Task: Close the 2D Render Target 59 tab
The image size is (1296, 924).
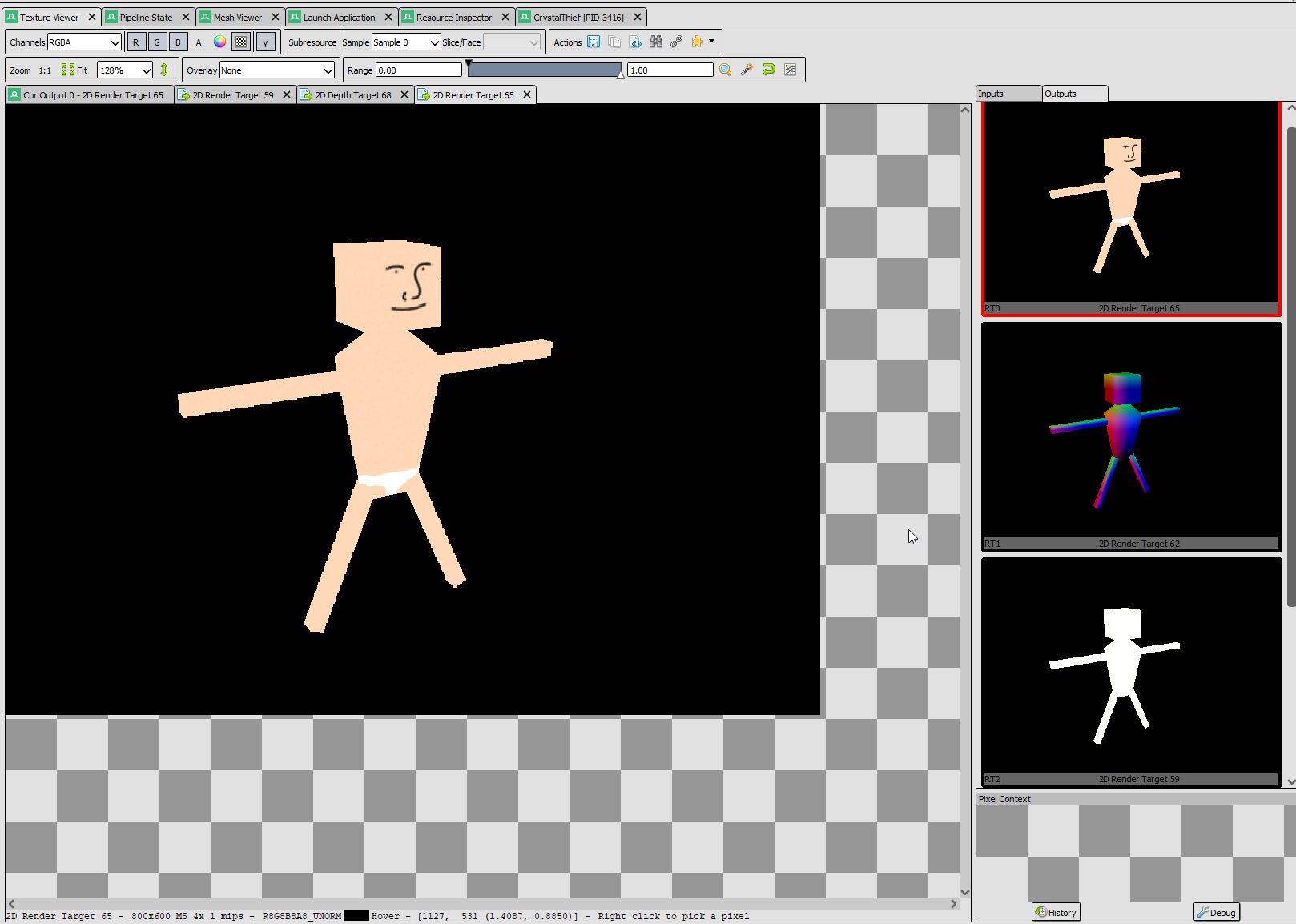Action: coord(287,94)
